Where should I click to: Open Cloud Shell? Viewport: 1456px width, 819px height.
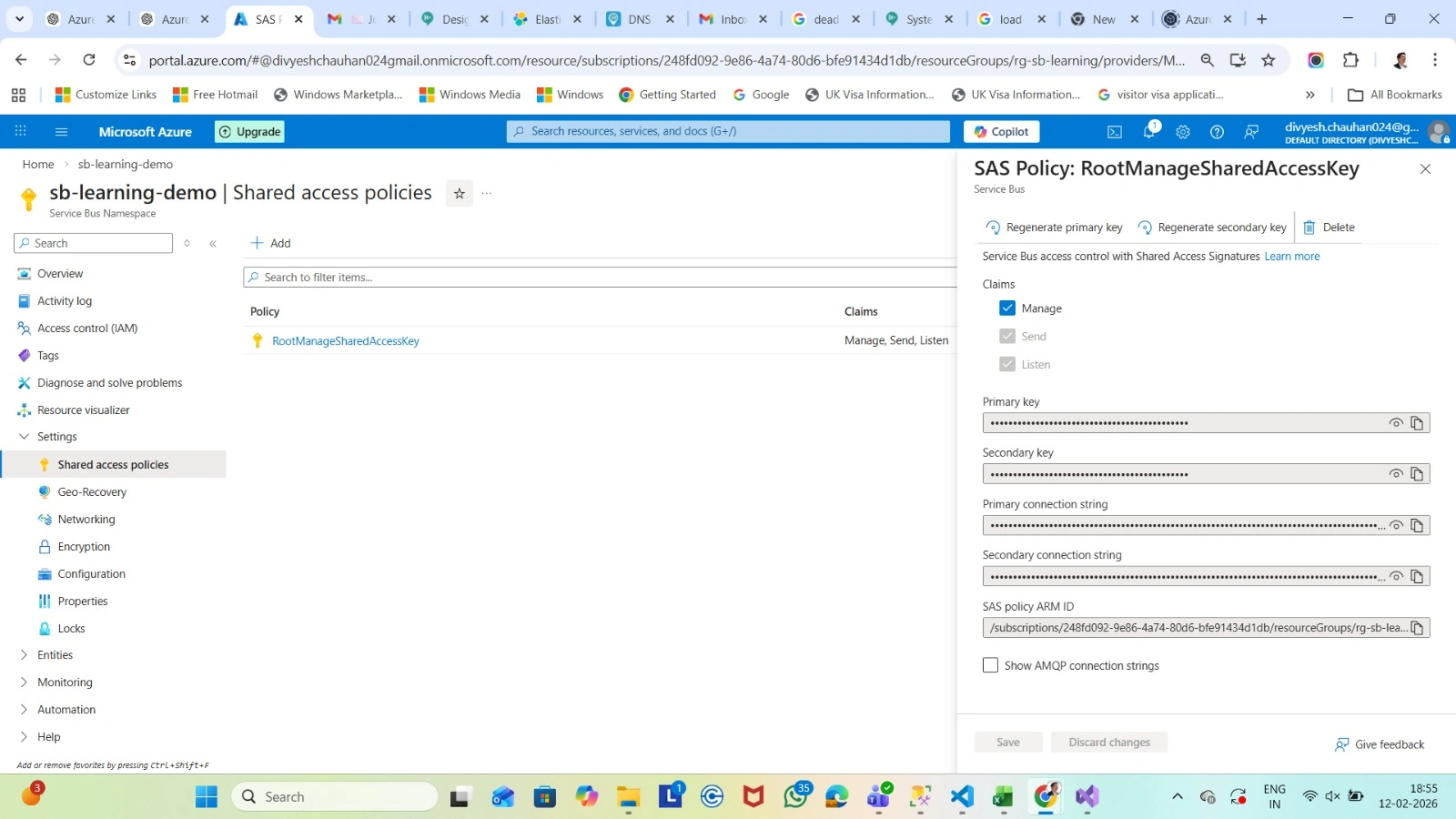[1115, 132]
